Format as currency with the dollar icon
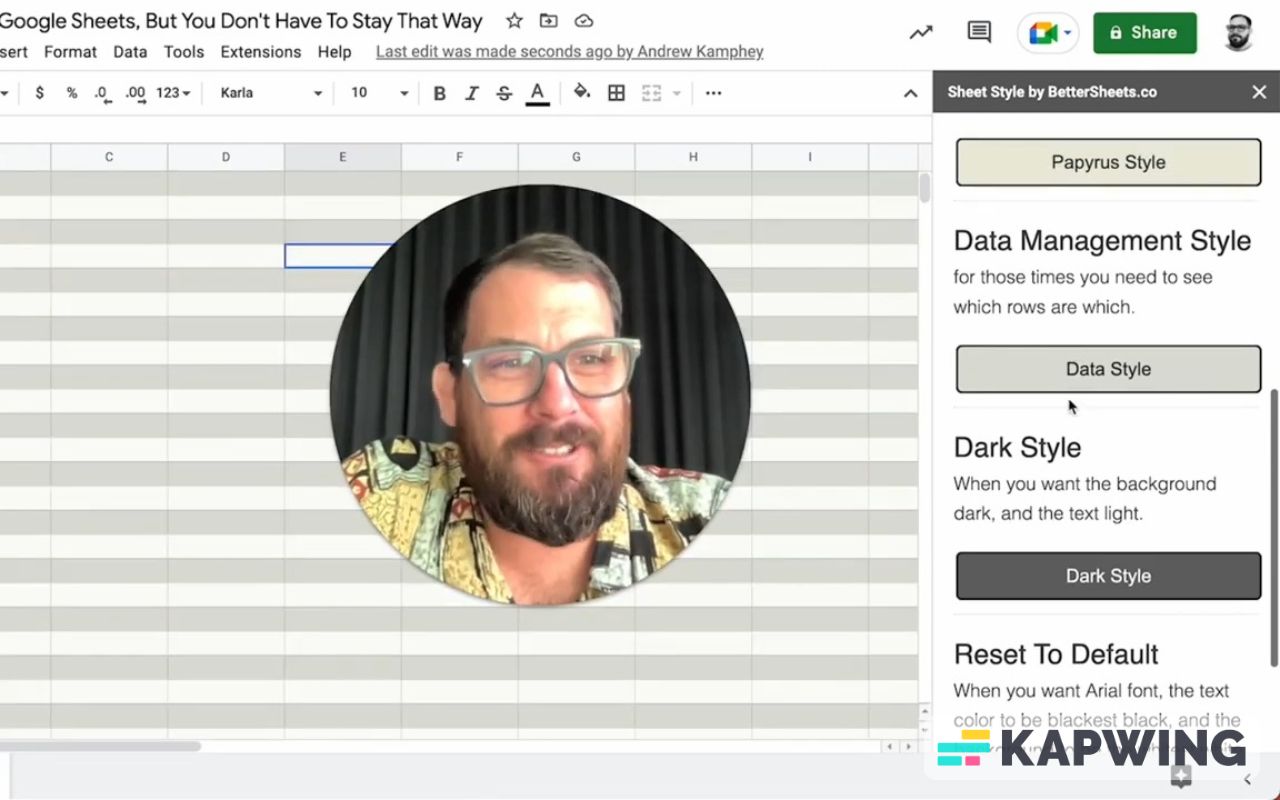The width and height of the screenshot is (1280, 800). [40, 93]
